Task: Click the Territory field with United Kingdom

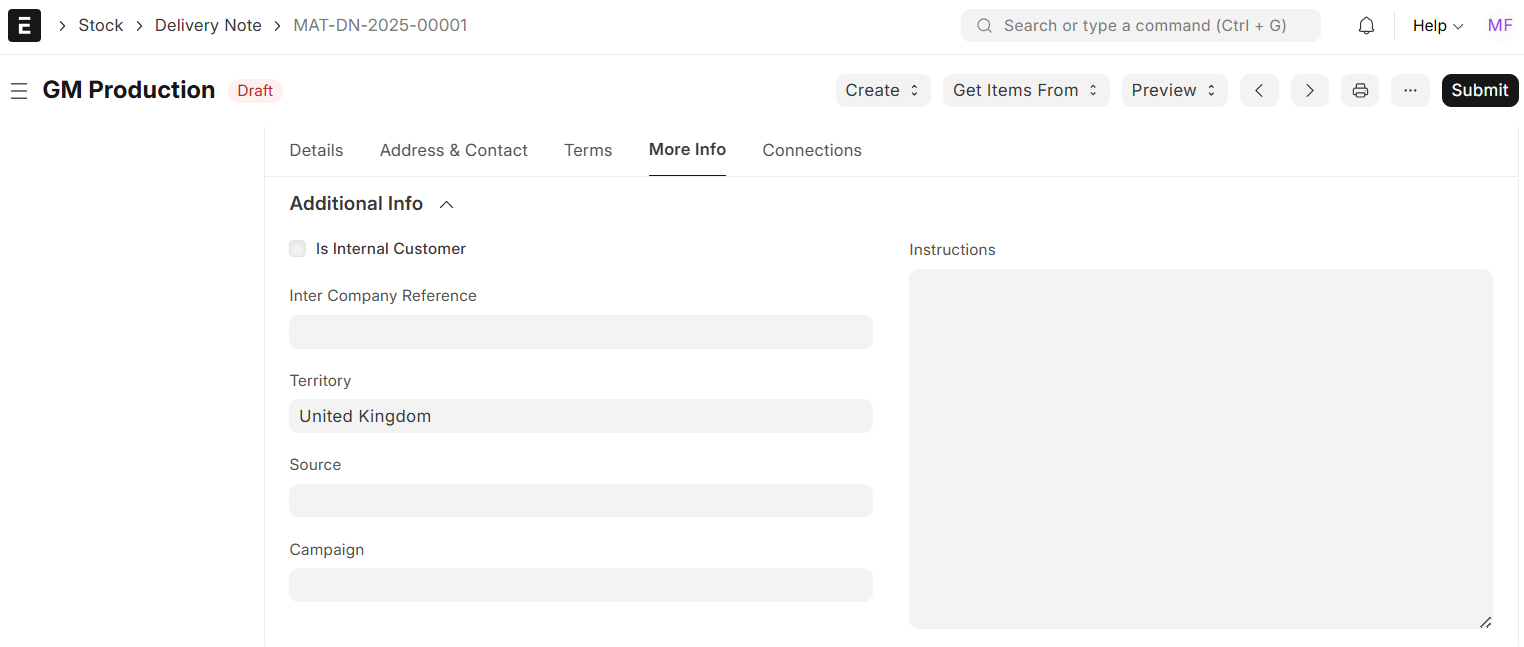Action: [580, 416]
